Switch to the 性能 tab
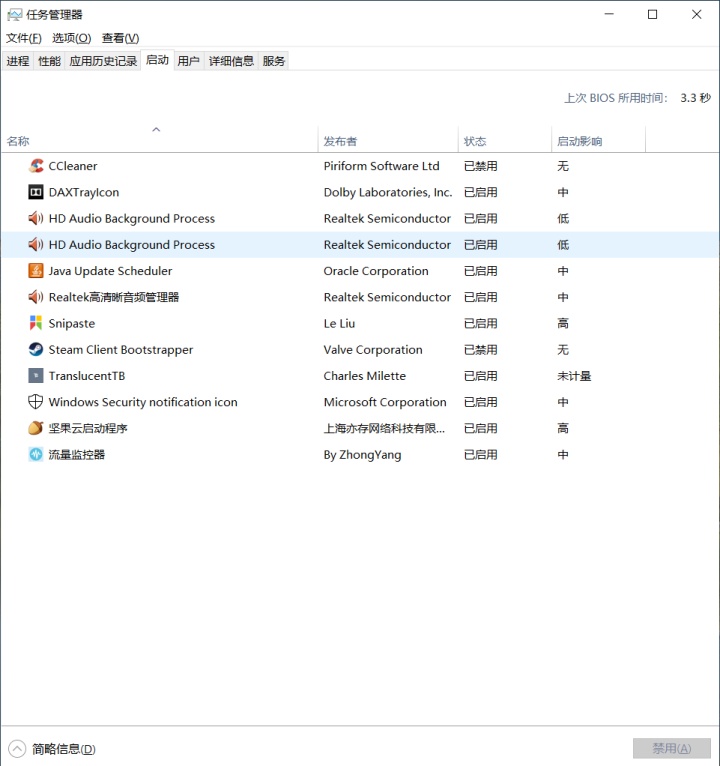Image resolution: width=720 pixels, height=766 pixels. (x=49, y=61)
